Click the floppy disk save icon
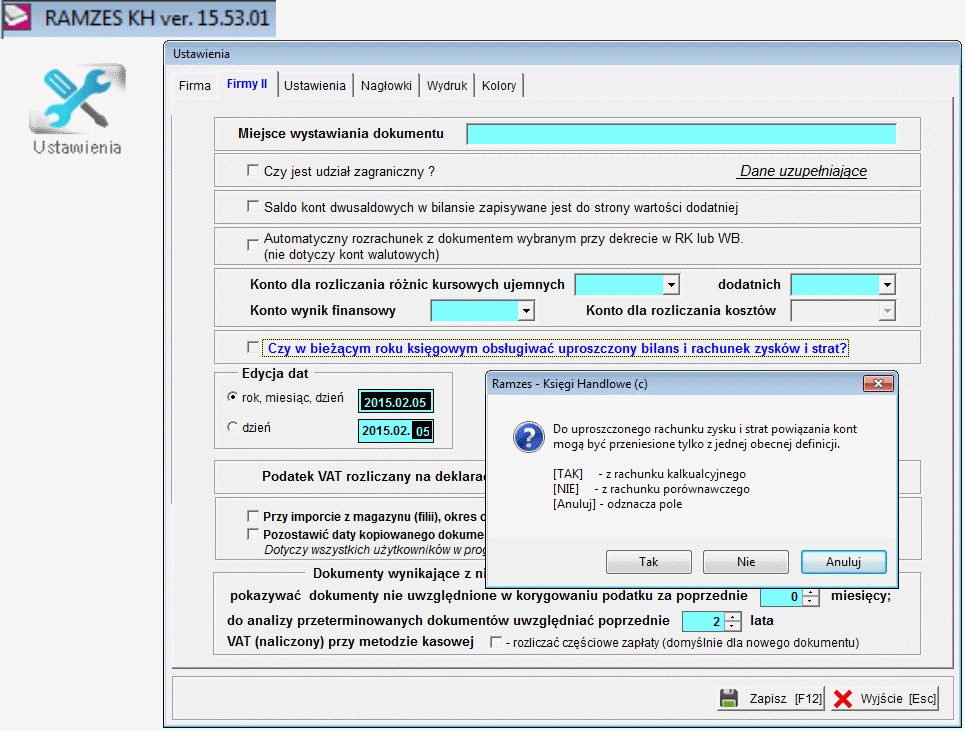965x731 pixels. [x=729, y=698]
